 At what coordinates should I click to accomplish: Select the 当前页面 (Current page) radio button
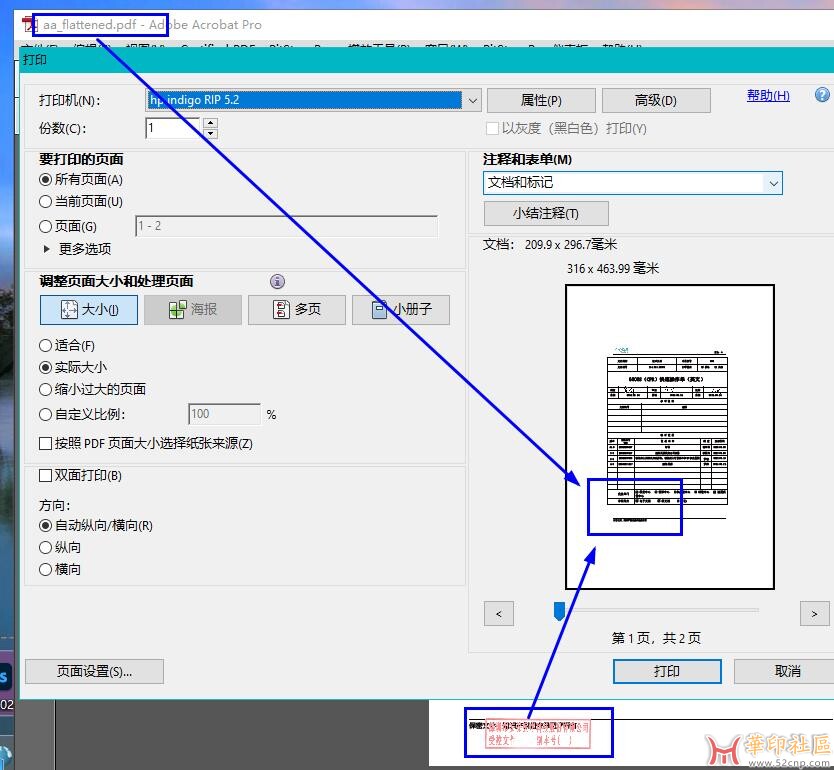[45, 202]
